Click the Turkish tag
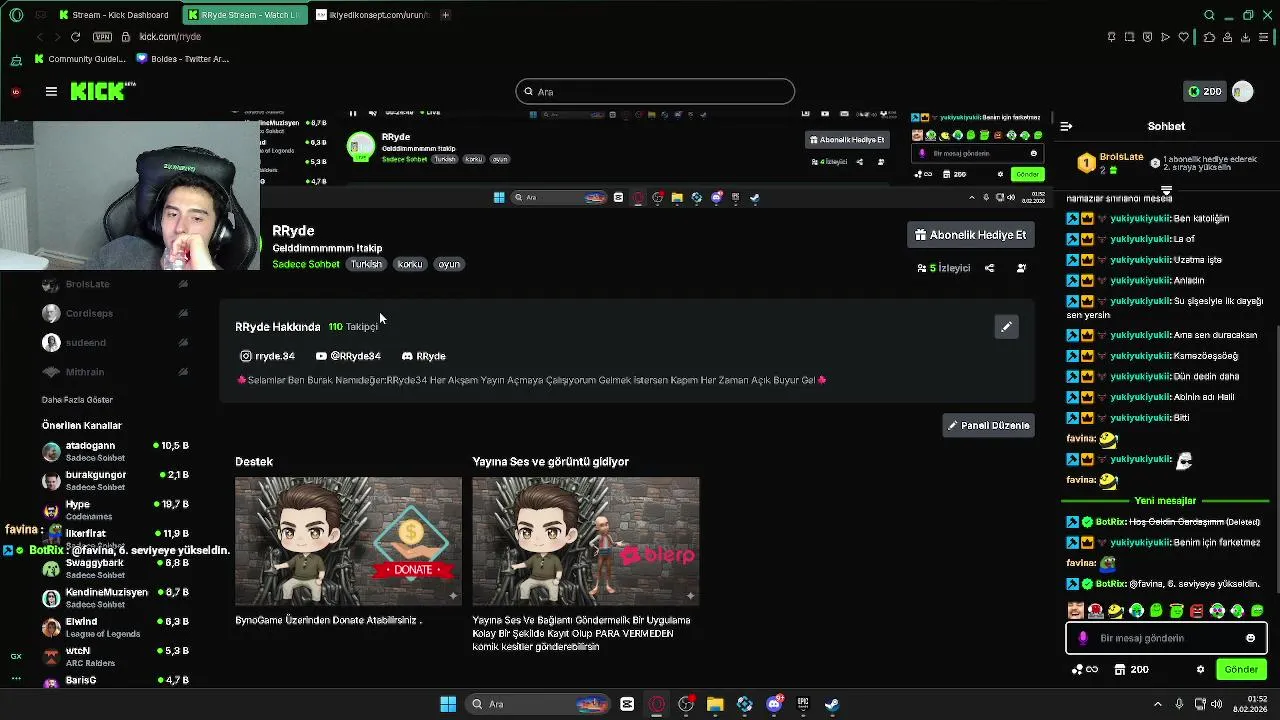 click(x=366, y=264)
